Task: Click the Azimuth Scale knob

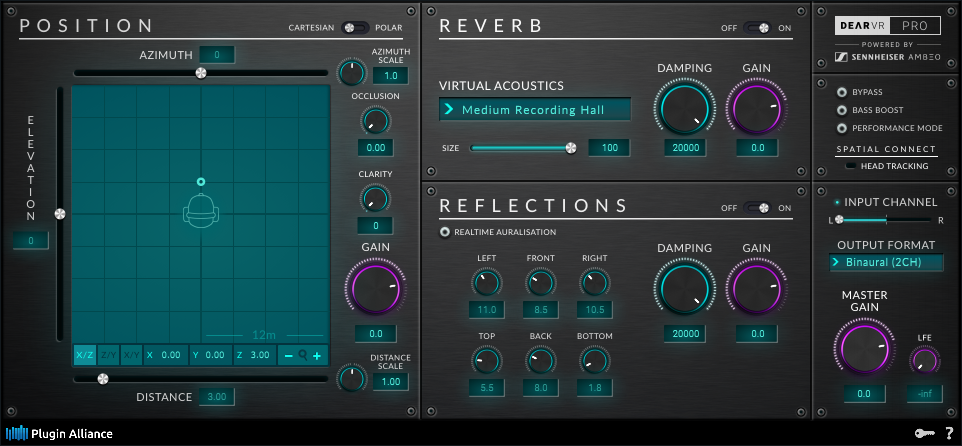Action: point(352,72)
